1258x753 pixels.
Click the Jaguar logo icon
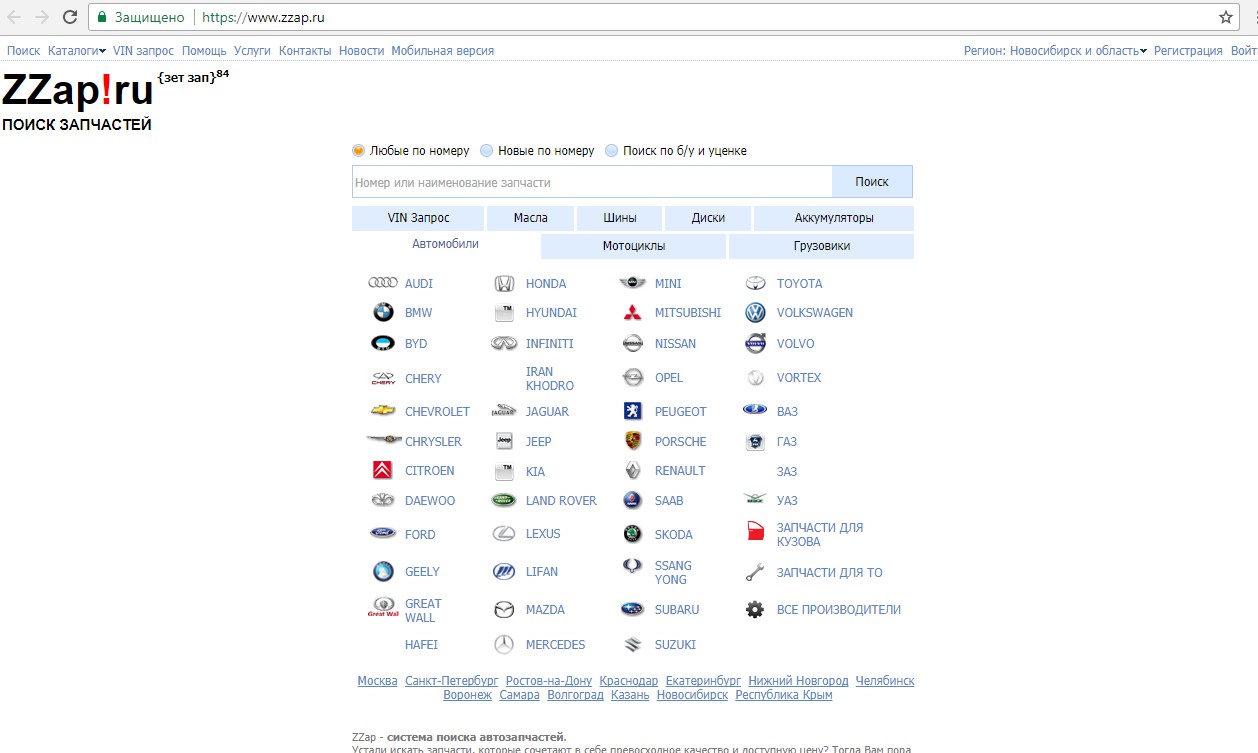pyautogui.click(x=504, y=411)
